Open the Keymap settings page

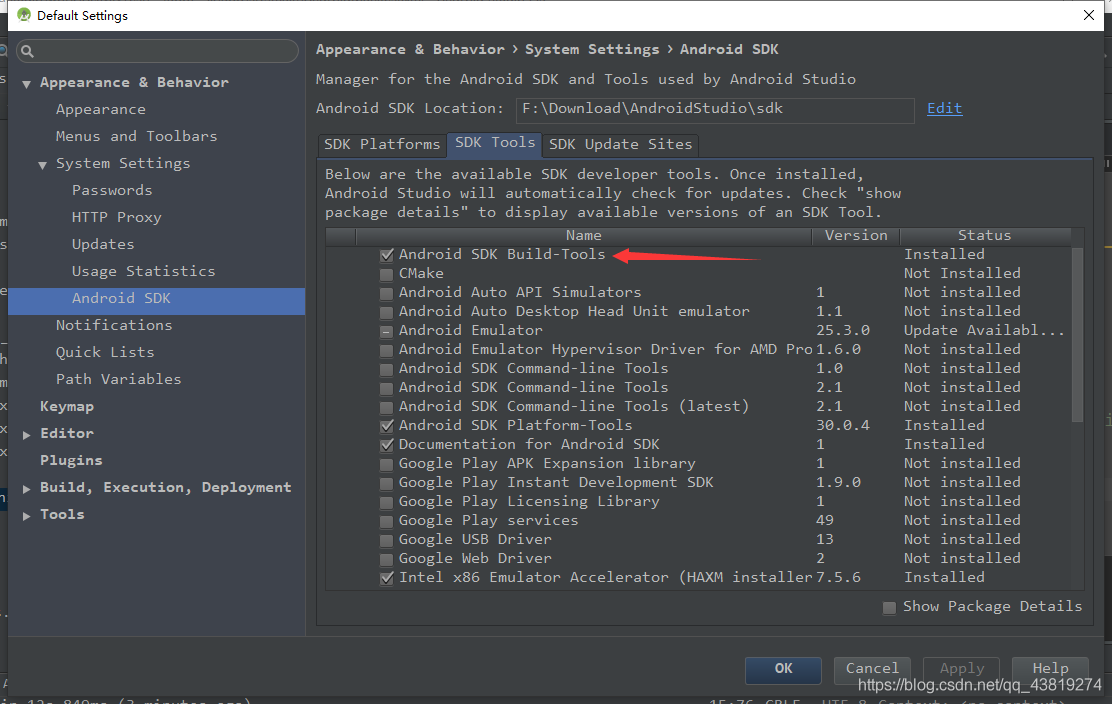click(67, 406)
